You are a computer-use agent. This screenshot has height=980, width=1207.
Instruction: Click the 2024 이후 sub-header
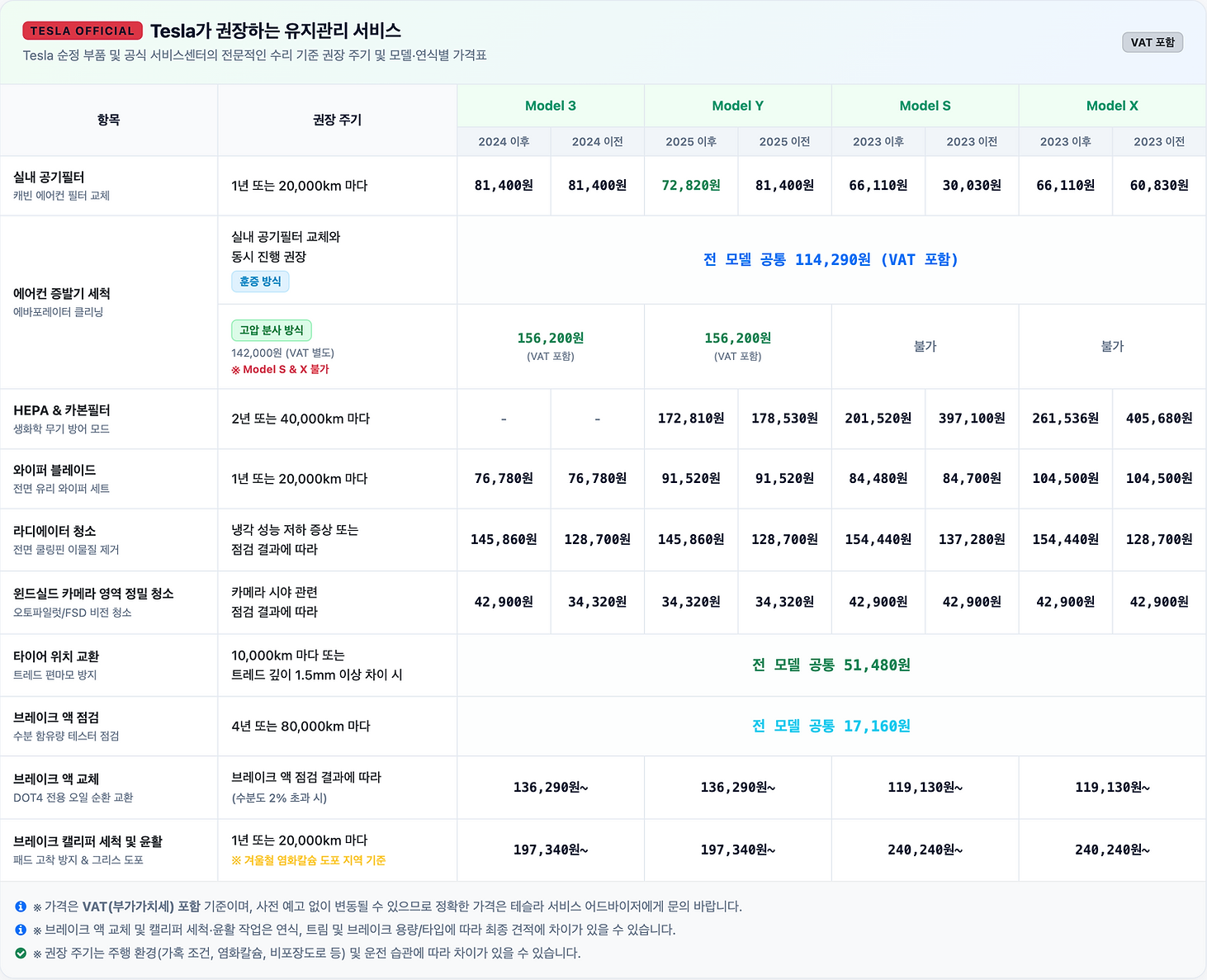click(x=504, y=142)
